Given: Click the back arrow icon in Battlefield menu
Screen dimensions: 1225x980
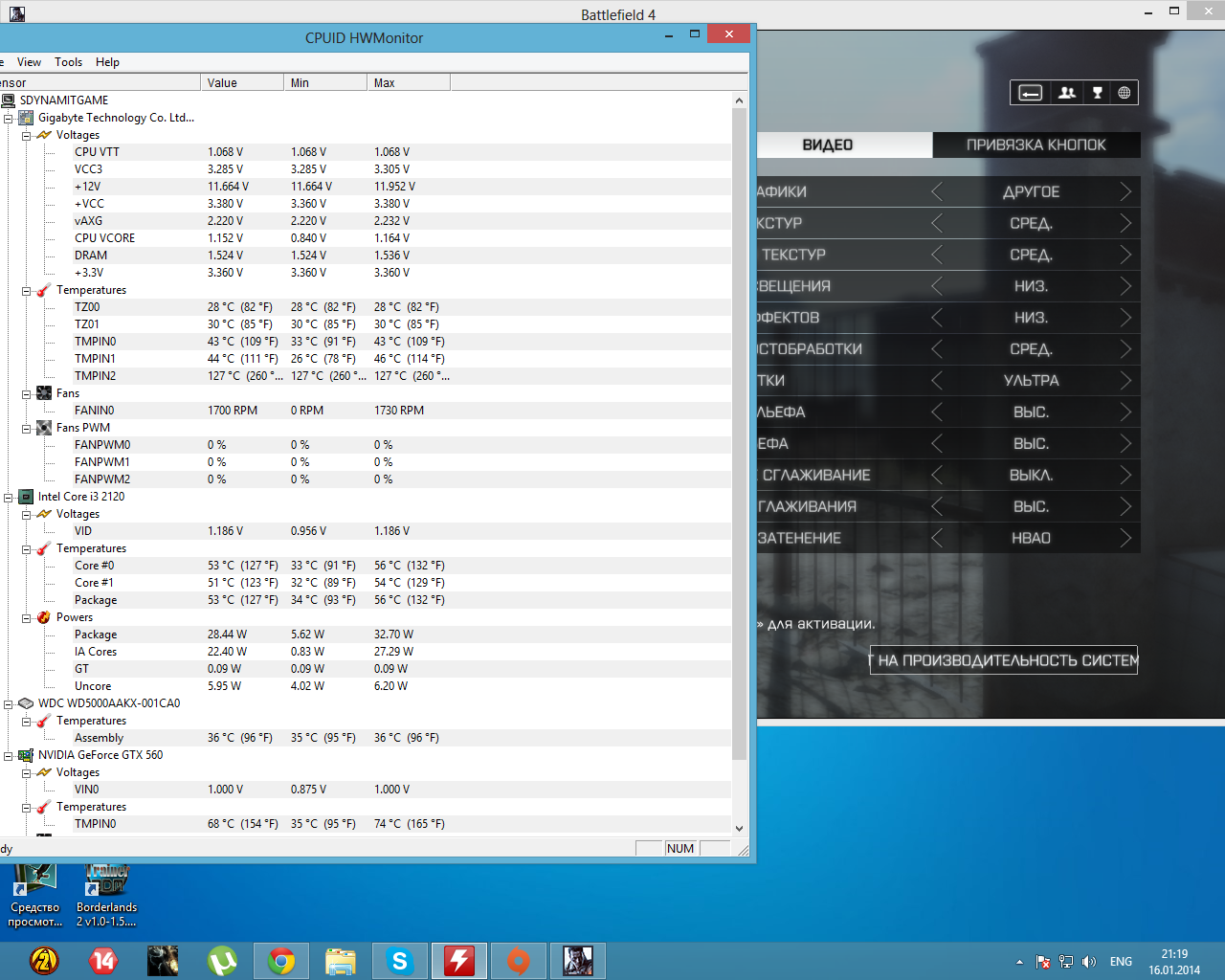Looking at the screenshot, I should click(x=1030, y=93).
